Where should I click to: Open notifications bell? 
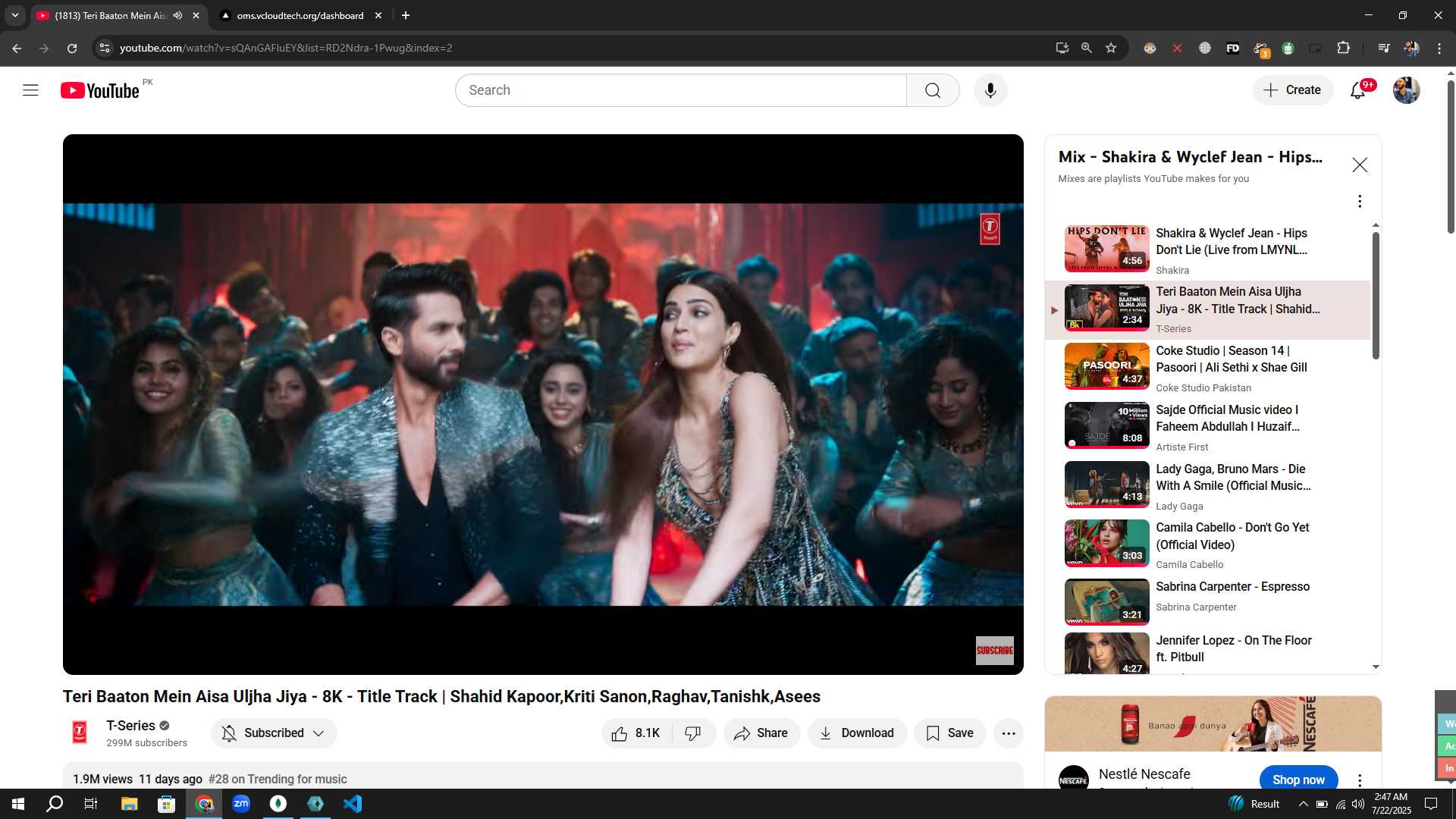pyautogui.click(x=1358, y=90)
